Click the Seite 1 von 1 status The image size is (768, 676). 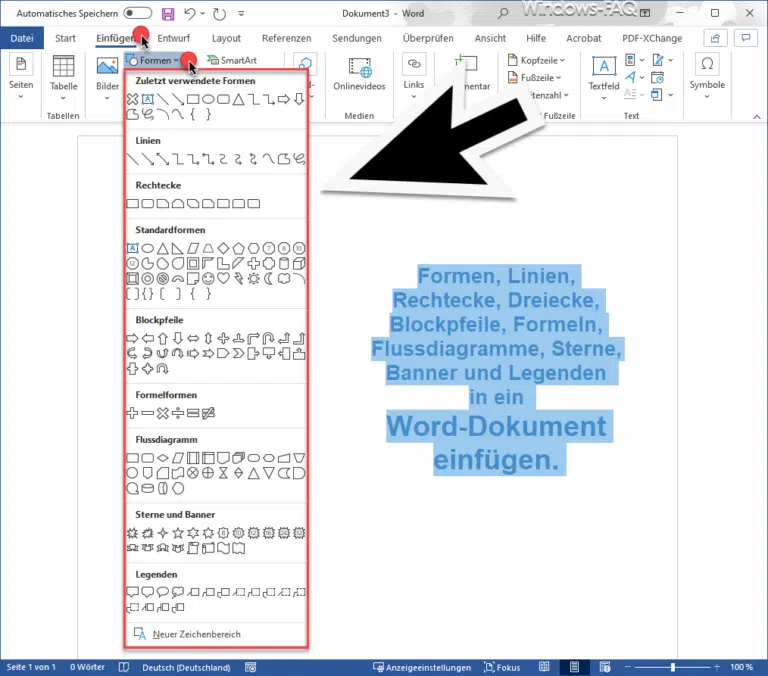[31, 667]
